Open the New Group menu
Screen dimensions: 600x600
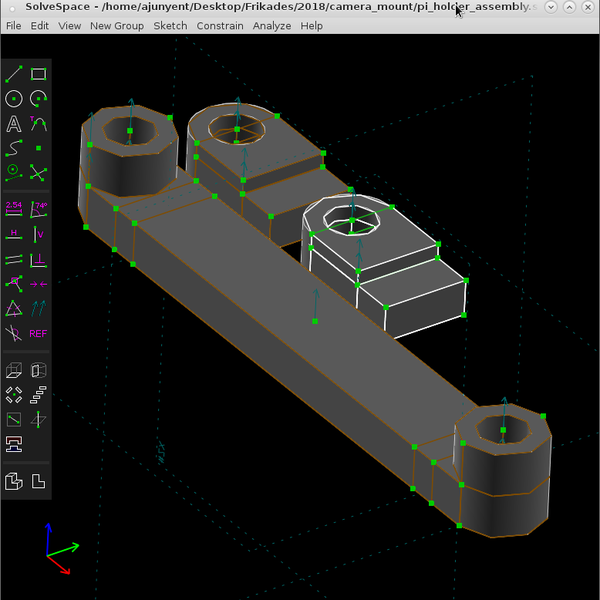coord(117,26)
